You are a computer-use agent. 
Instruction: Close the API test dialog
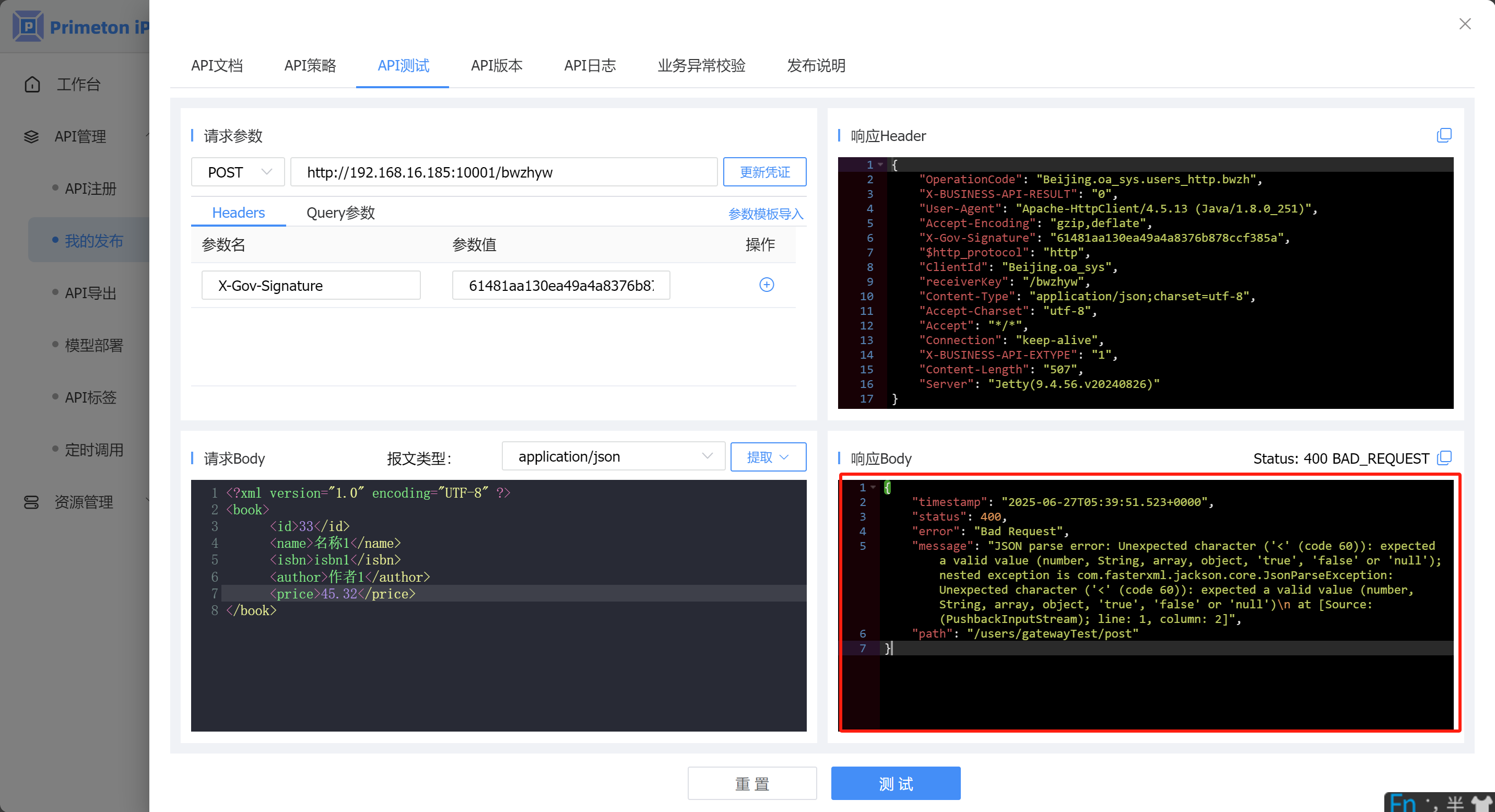[x=1465, y=24]
